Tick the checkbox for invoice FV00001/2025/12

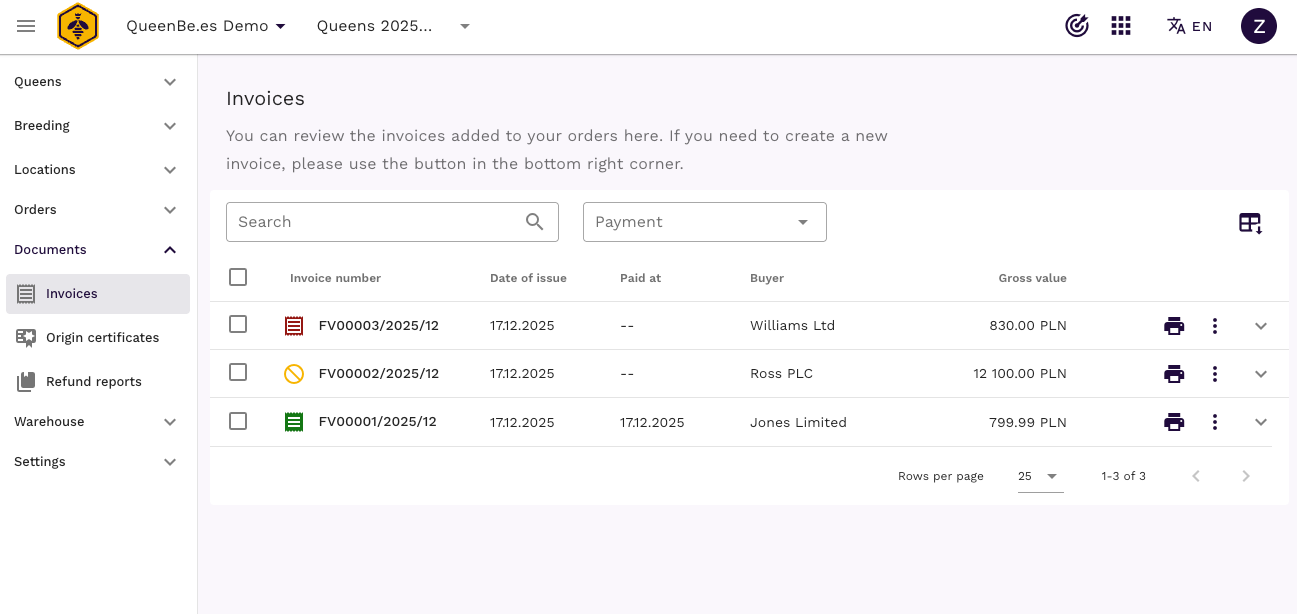click(x=238, y=421)
